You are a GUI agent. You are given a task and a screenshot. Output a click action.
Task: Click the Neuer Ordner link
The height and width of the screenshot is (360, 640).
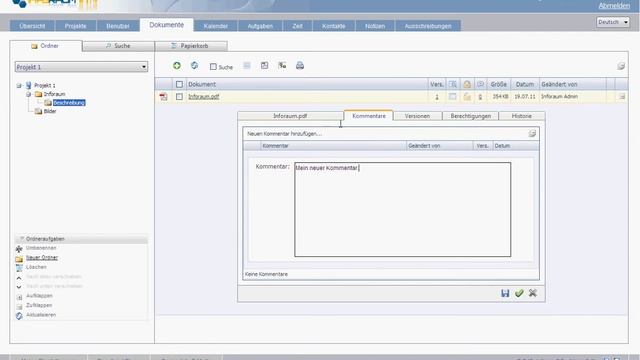[x=42, y=258]
